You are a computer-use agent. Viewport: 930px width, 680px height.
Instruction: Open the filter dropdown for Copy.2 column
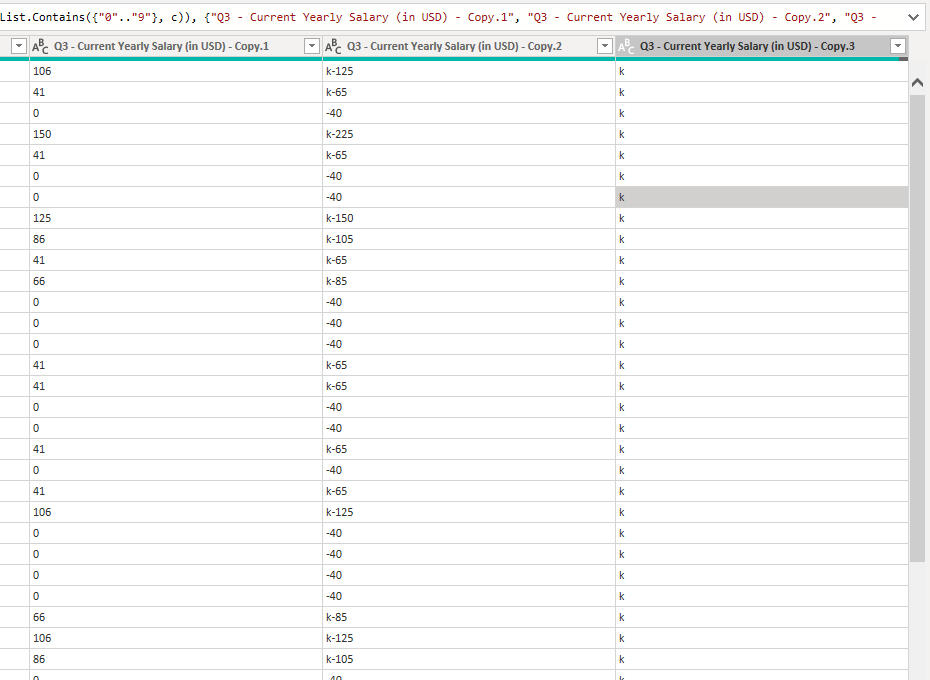(x=604, y=47)
